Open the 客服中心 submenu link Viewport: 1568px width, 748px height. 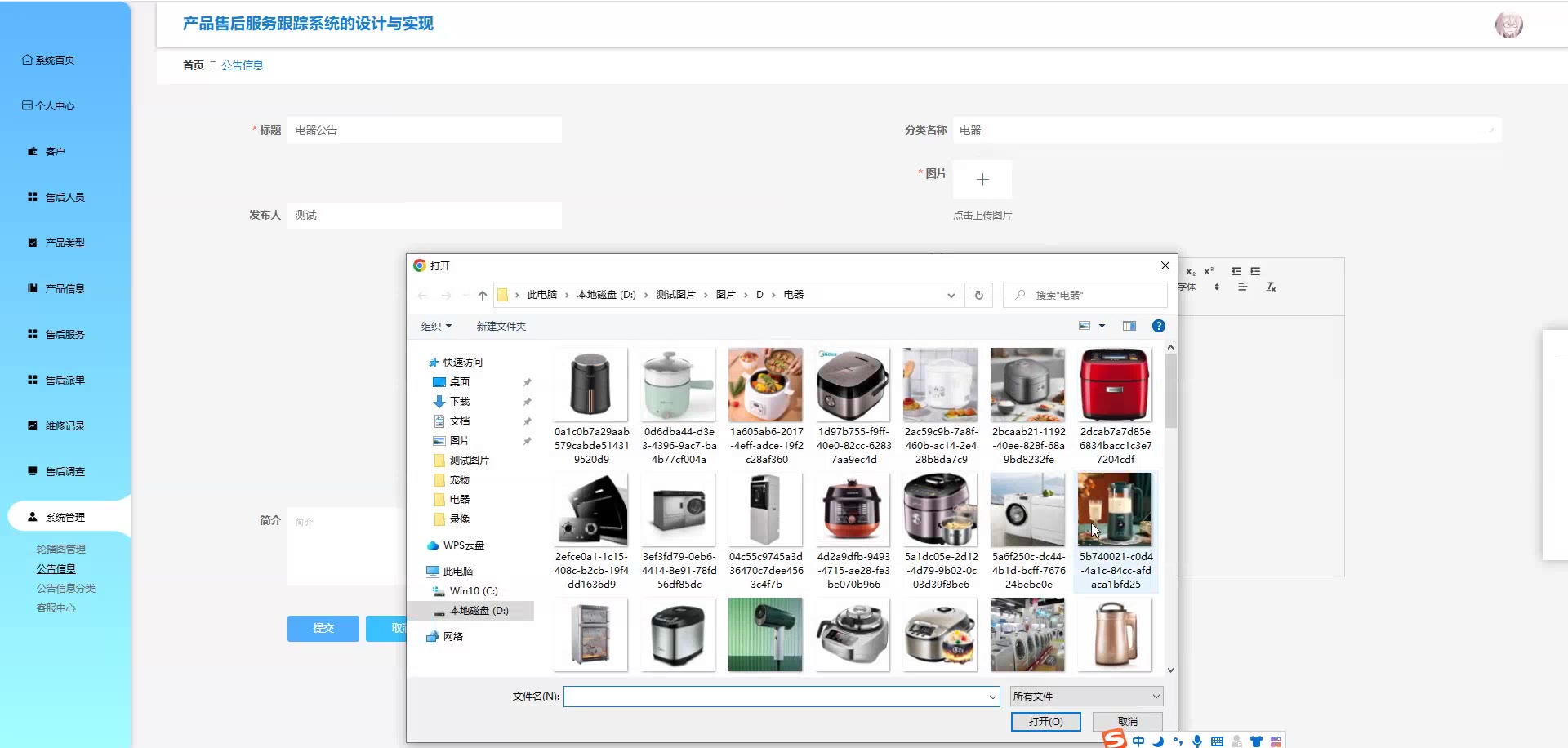pos(56,608)
